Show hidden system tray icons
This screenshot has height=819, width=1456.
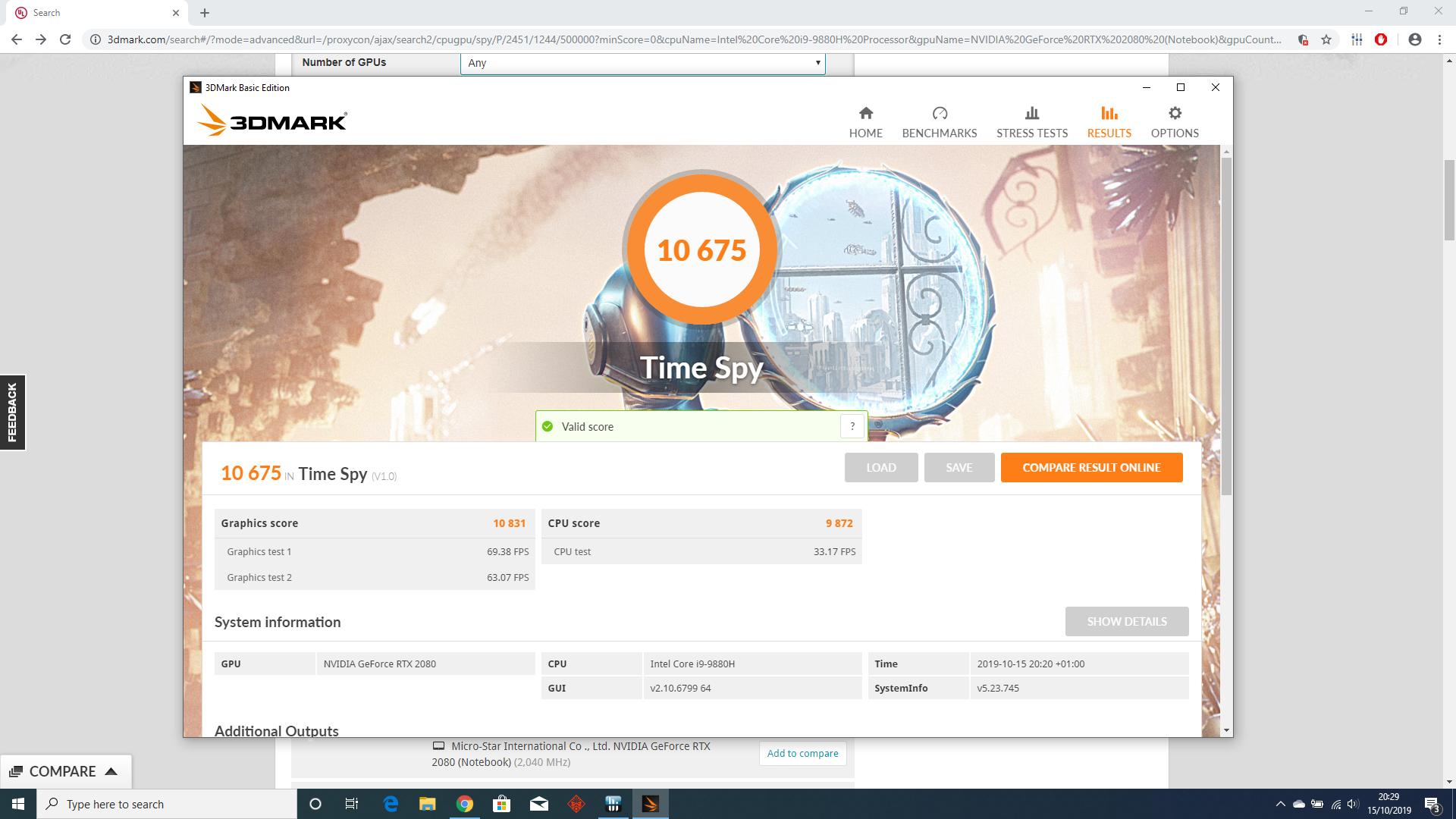pos(1280,804)
